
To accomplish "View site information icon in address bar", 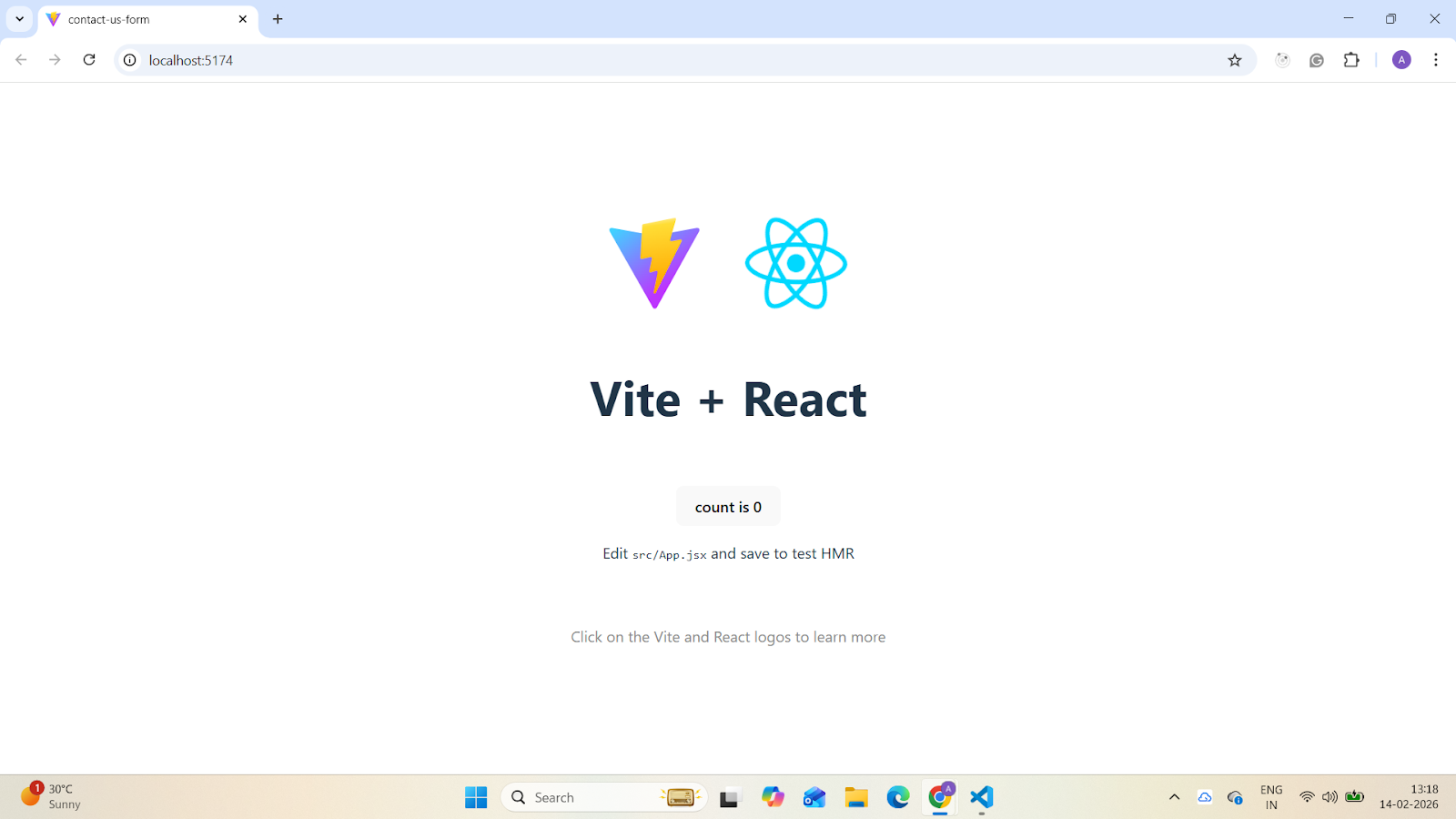I will [130, 60].
